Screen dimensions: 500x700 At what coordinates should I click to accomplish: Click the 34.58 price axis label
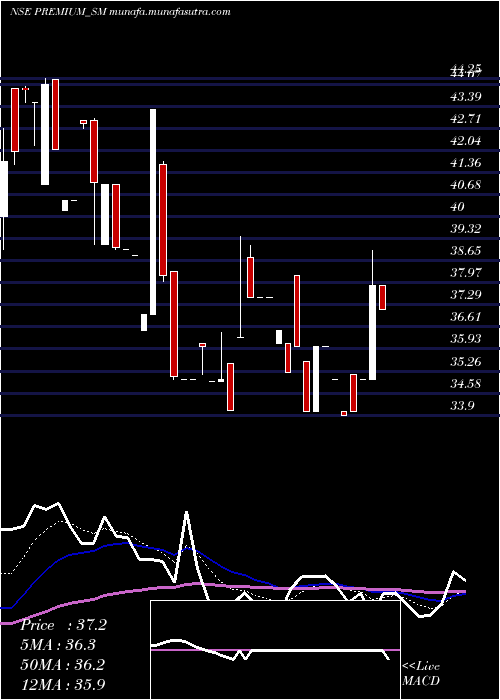[x=466, y=383]
